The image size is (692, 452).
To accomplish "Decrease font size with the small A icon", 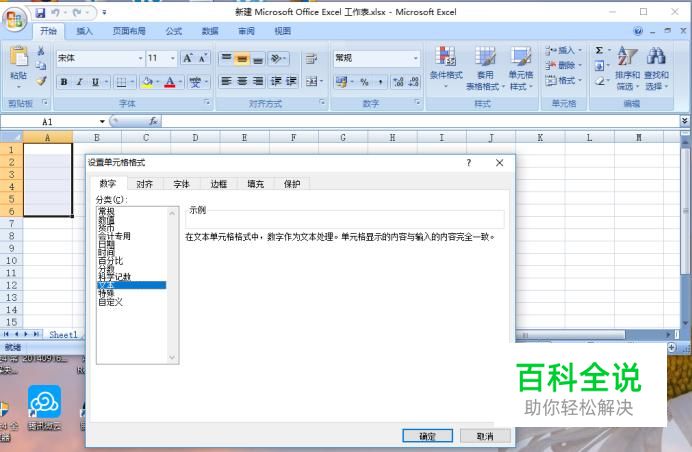I will [x=203, y=58].
